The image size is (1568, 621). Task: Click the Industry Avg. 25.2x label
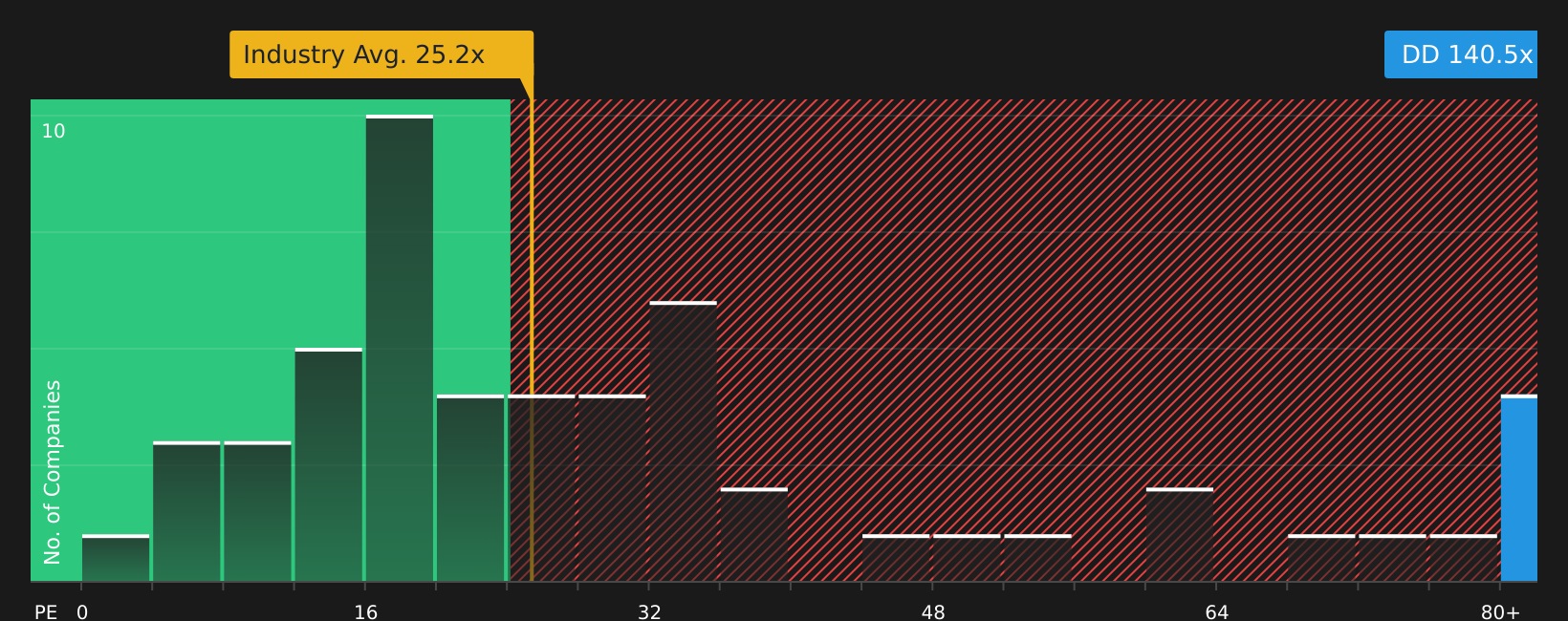click(381, 54)
